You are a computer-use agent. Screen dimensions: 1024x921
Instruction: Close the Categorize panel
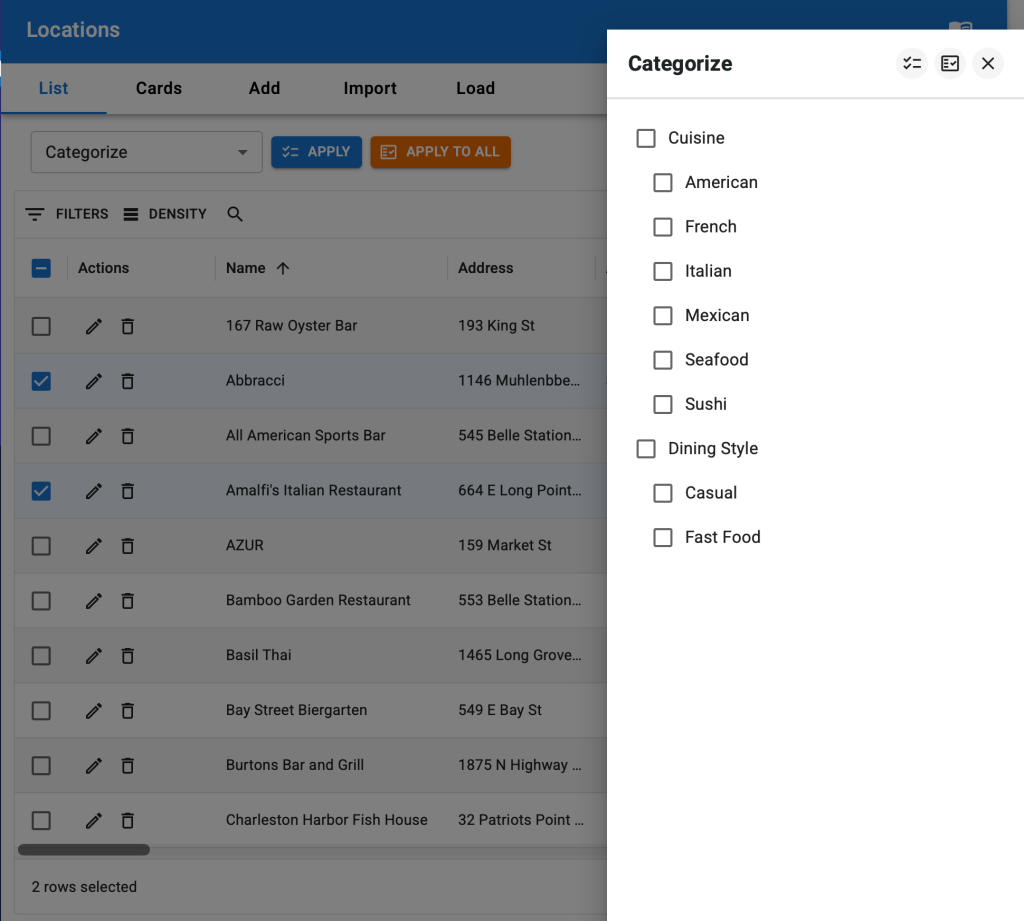[x=987, y=63]
